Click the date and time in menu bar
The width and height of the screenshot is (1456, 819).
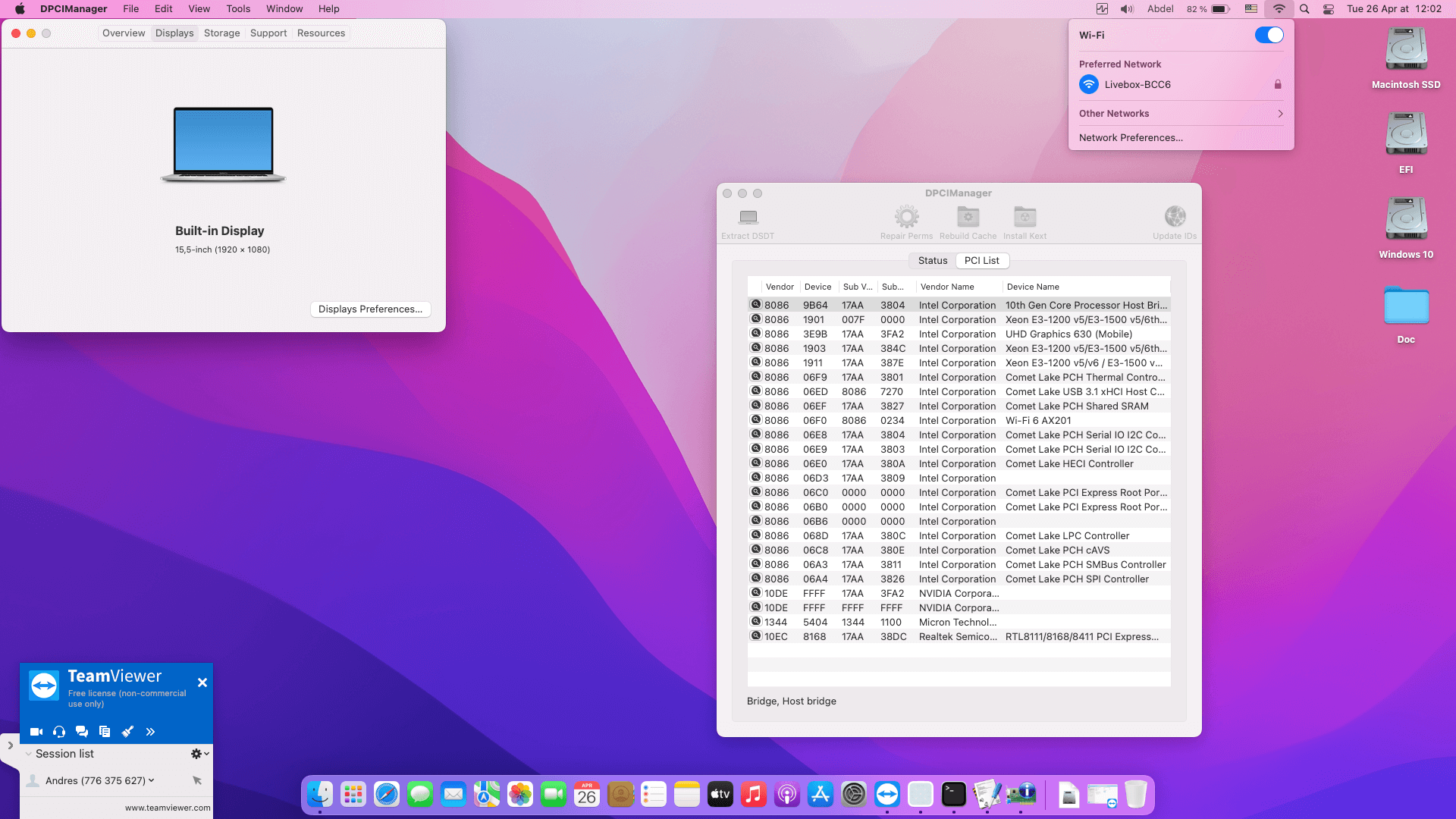(x=1394, y=9)
